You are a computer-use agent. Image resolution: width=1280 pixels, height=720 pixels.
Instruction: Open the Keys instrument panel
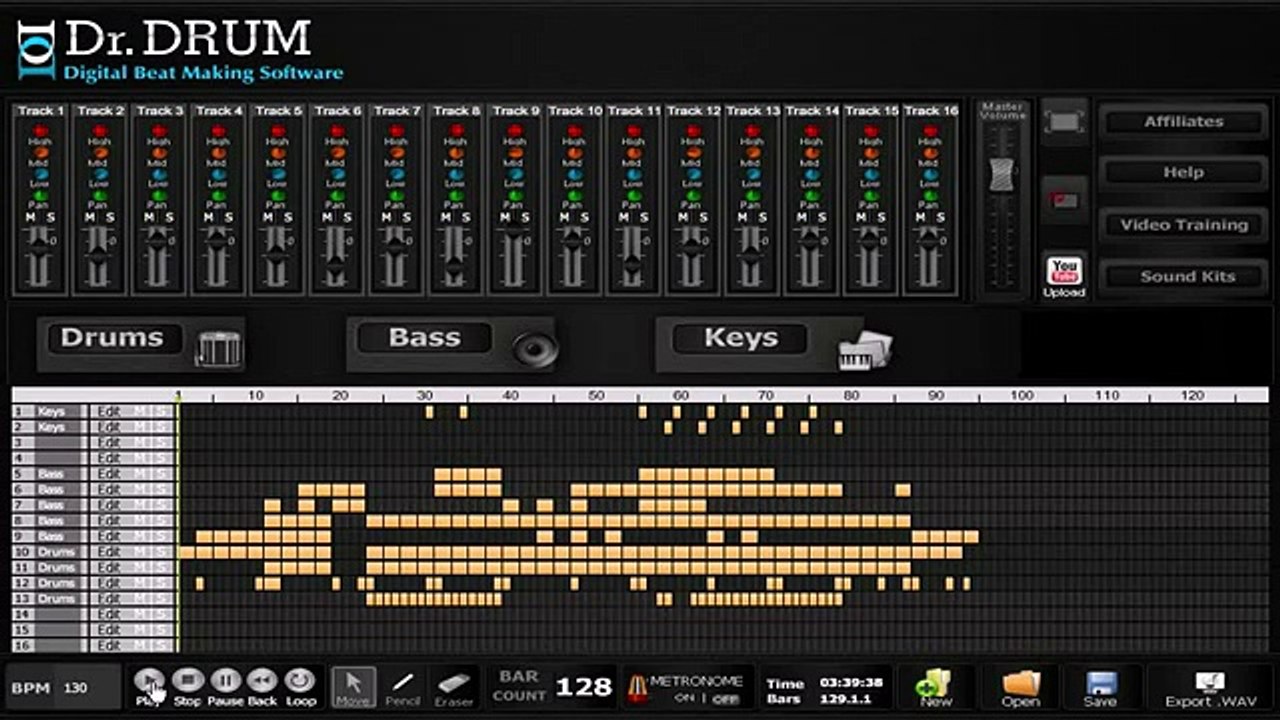pyautogui.click(x=740, y=338)
